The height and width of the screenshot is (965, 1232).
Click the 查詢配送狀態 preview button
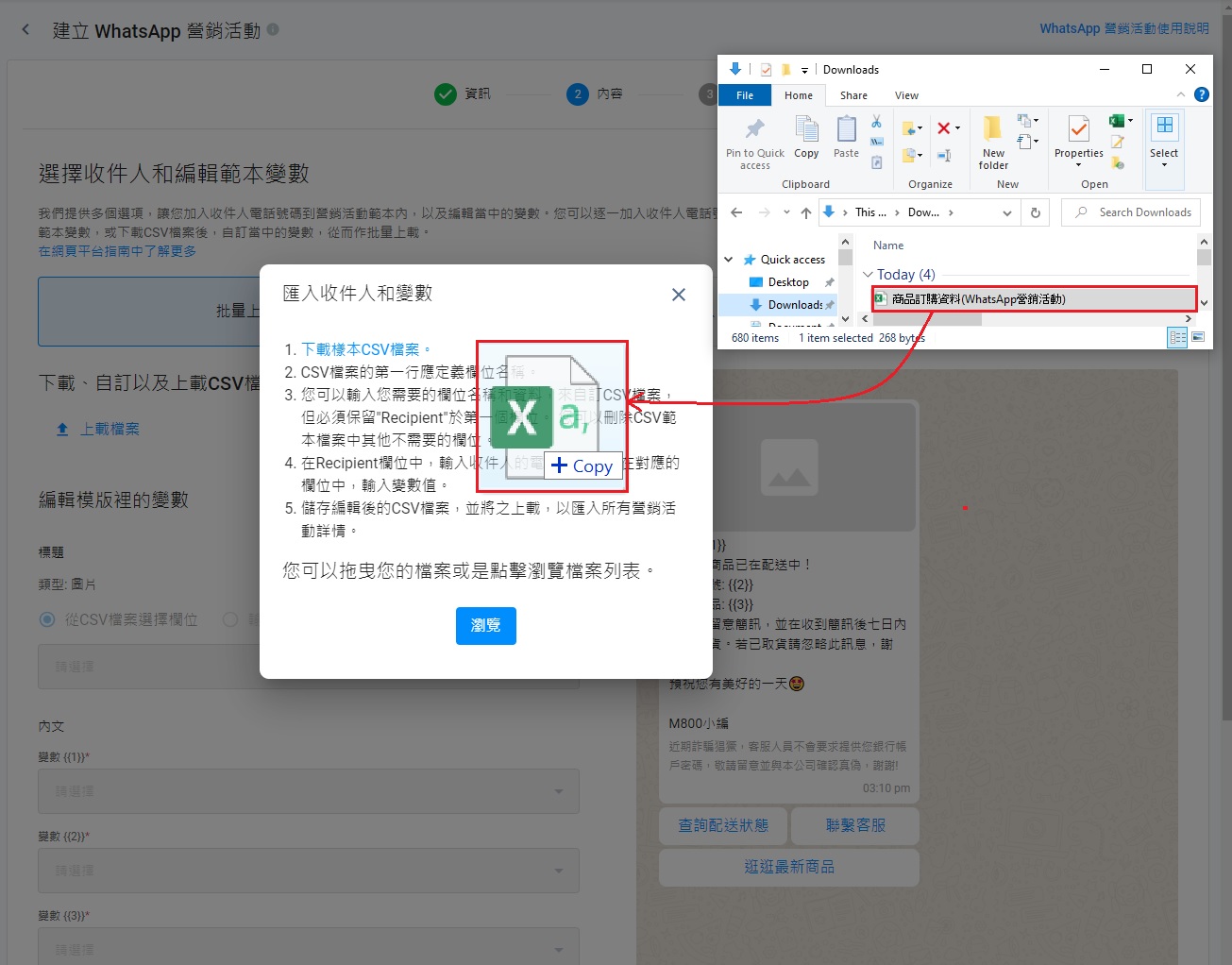(723, 825)
